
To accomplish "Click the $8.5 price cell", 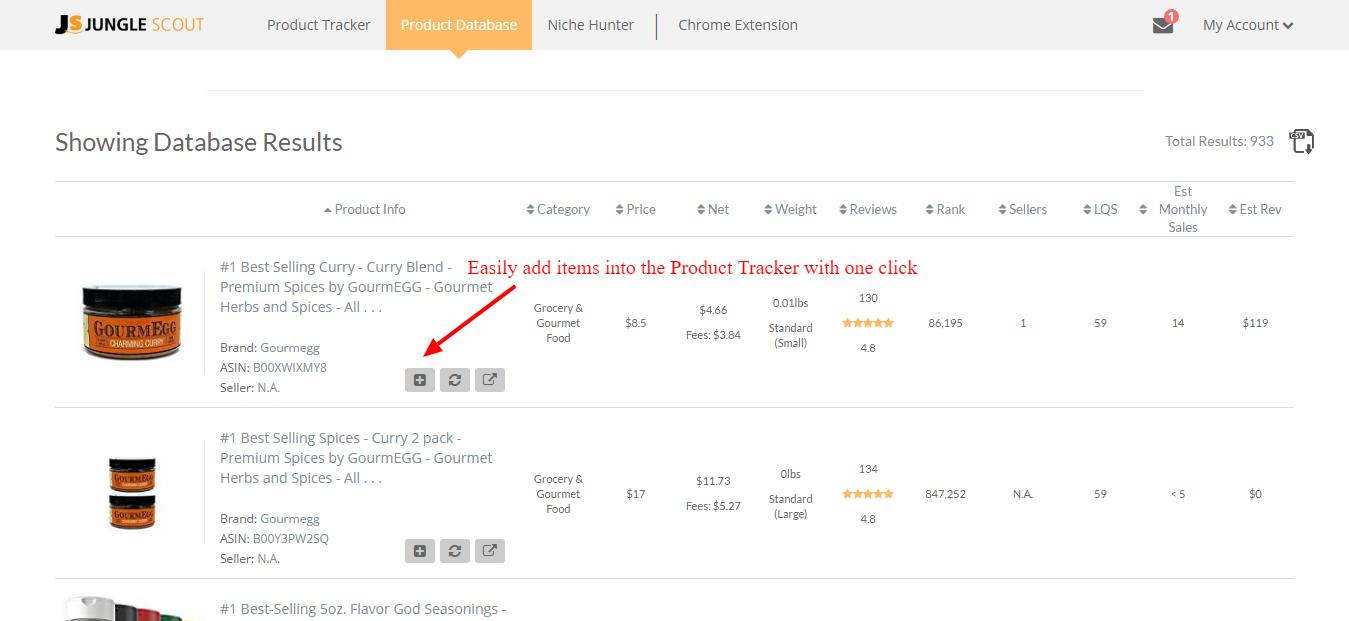I will pos(636,323).
